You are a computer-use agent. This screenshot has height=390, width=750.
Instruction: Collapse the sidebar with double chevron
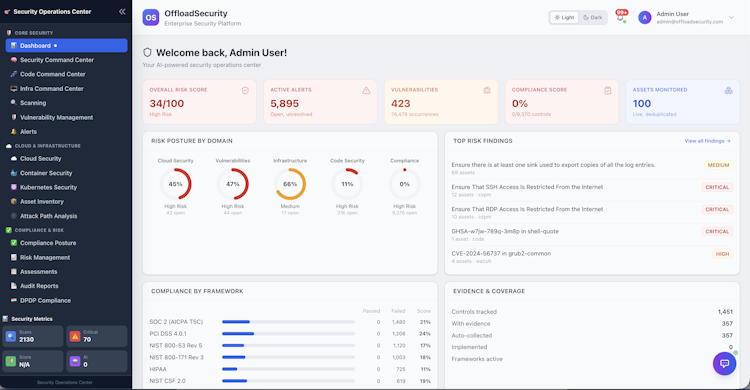pos(122,11)
